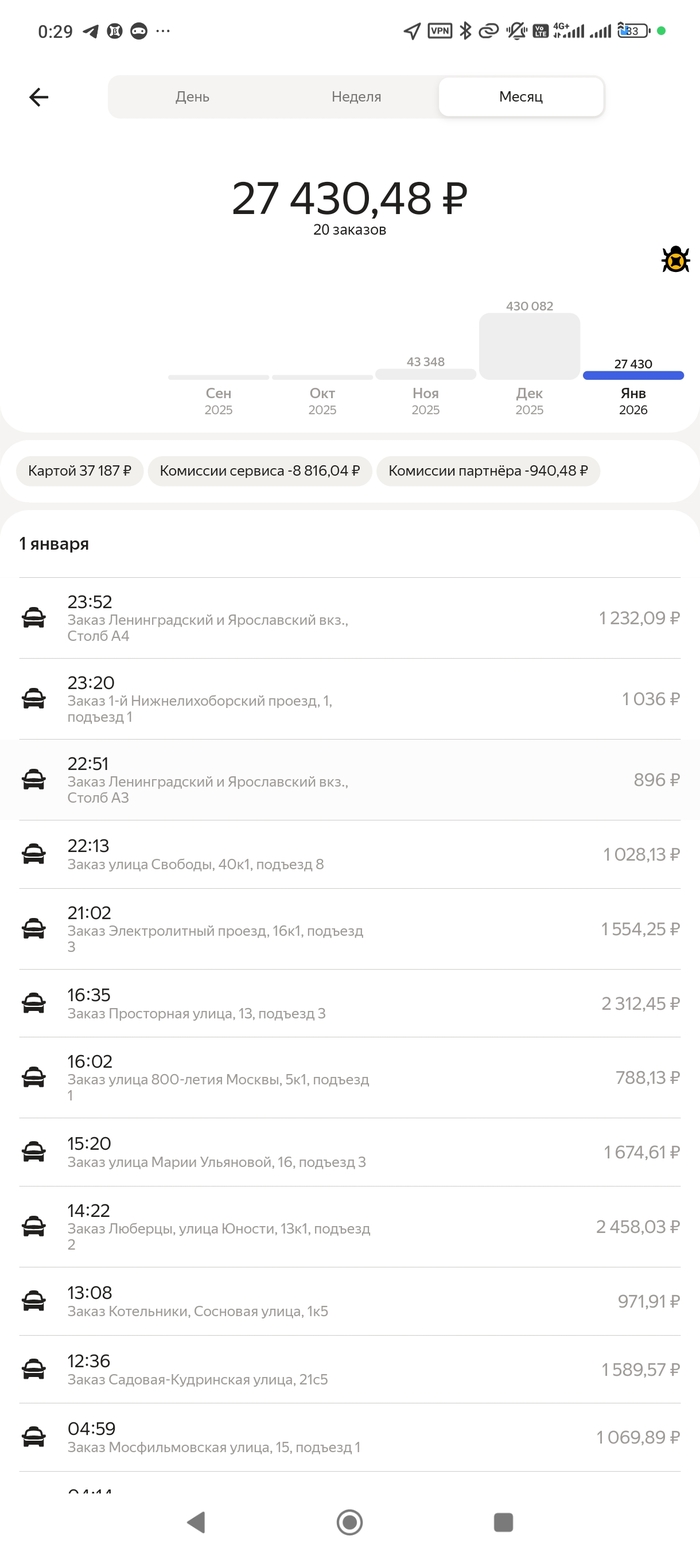This screenshot has height=1556, width=700.
Task: Select the Ноя 2025 bar in chart
Action: tap(426, 374)
